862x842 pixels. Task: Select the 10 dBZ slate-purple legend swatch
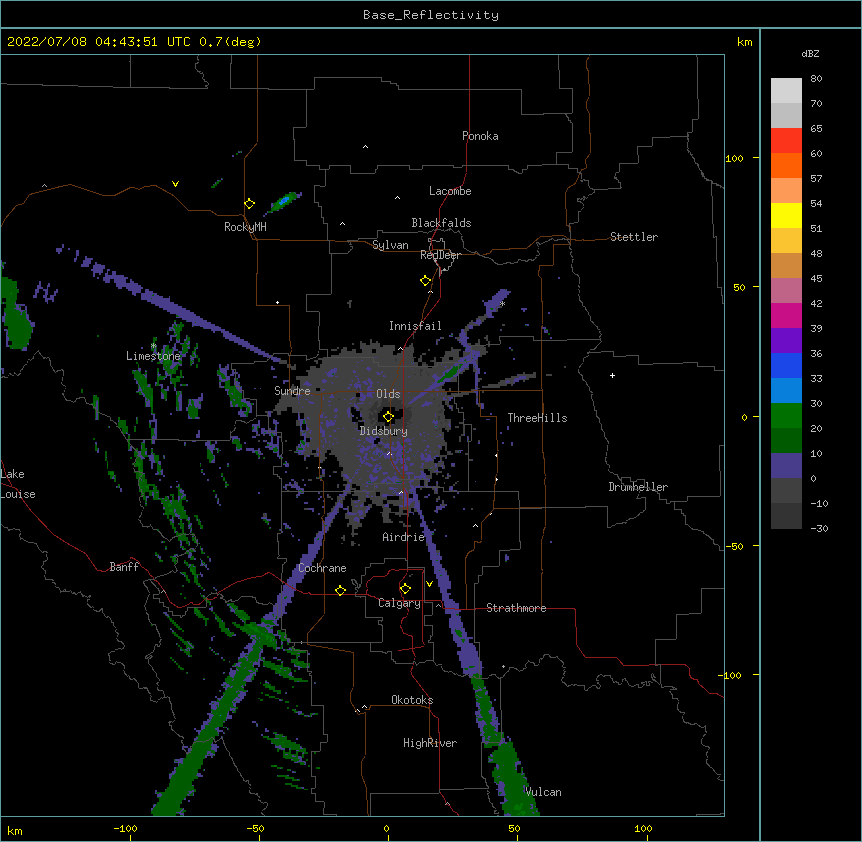click(786, 466)
